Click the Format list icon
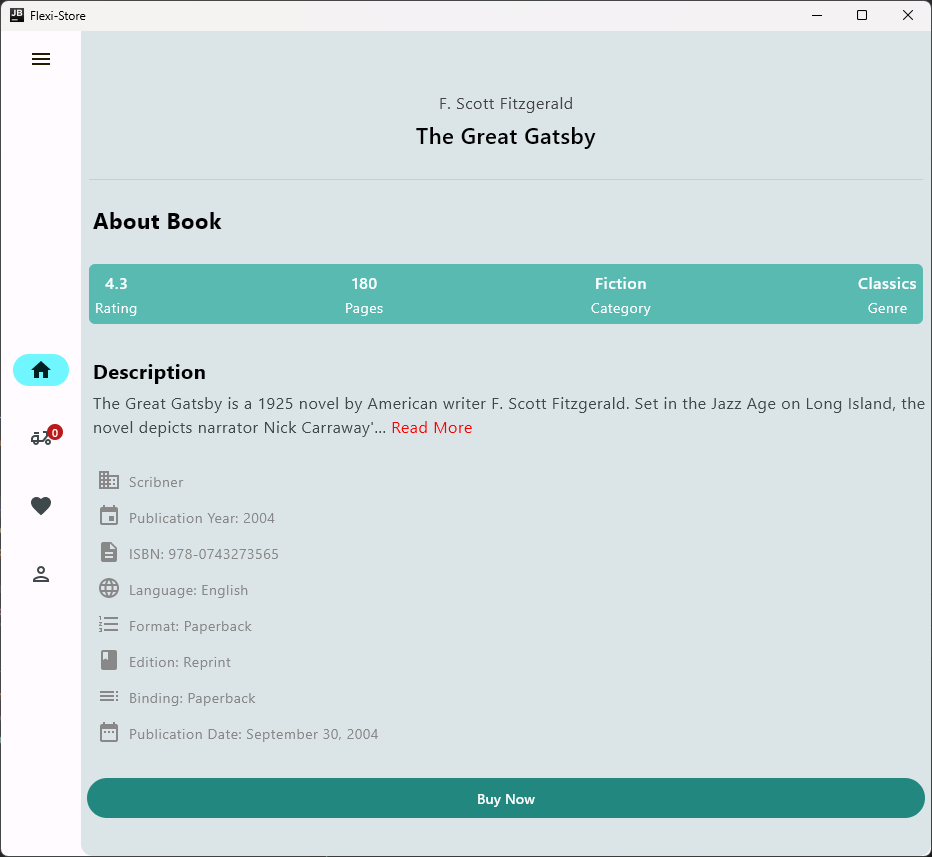The height and width of the screenshot is (857, 932). pos(109,624)
